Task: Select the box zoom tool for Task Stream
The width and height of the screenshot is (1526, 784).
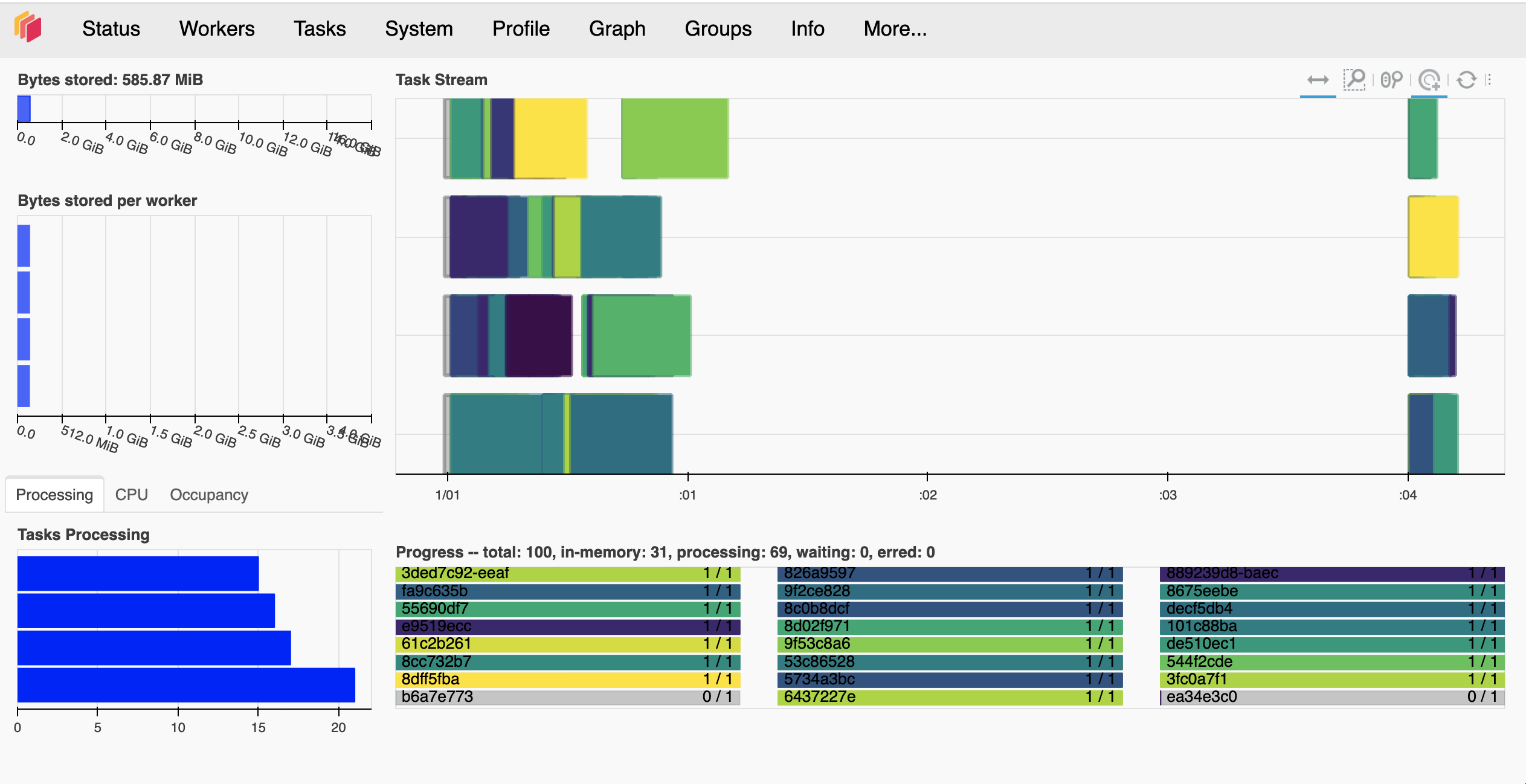Action: [1354, 80]
